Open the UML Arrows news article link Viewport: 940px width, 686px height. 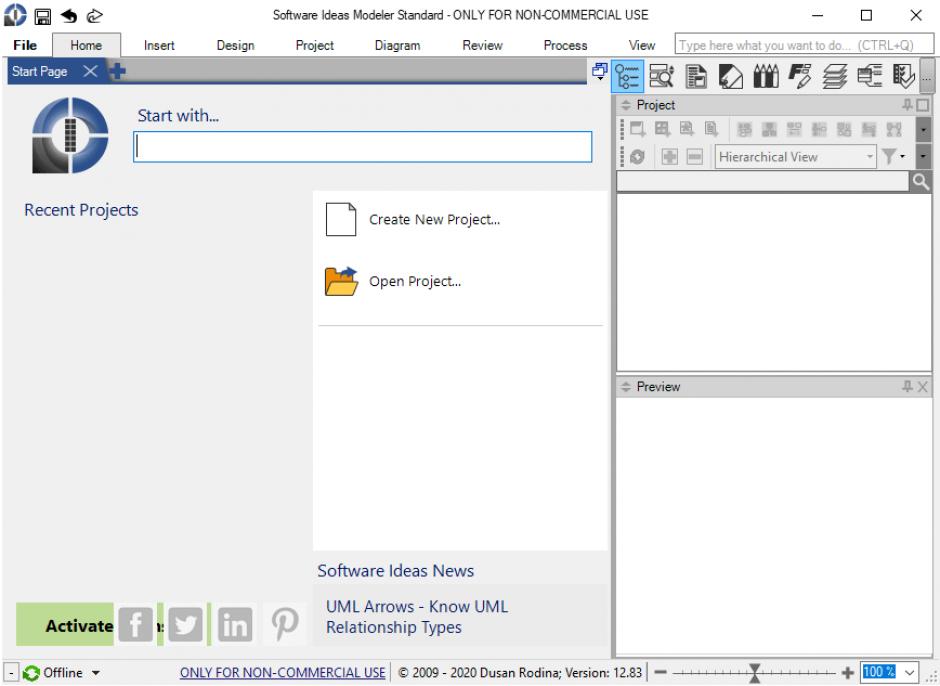417,617
